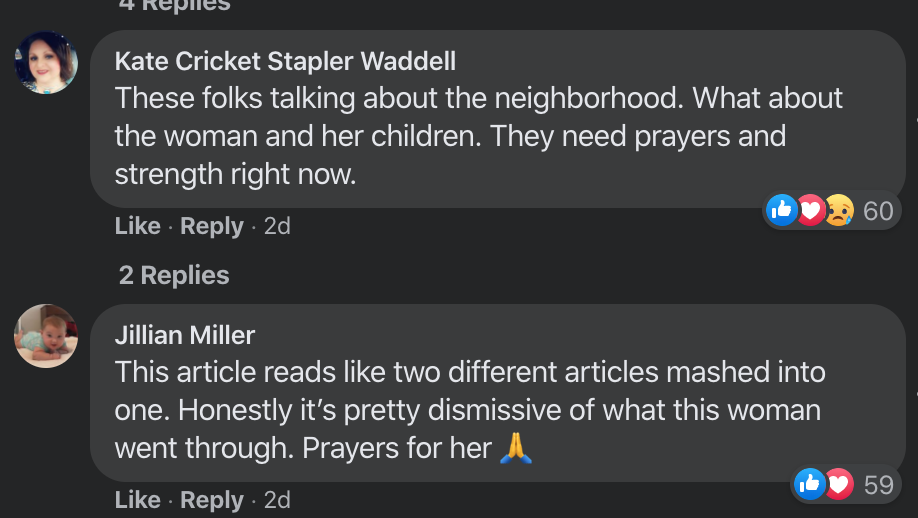Open Jillian Miller's name link
The height and width of the screenshot is (518, 918).
tap(185, 335)
